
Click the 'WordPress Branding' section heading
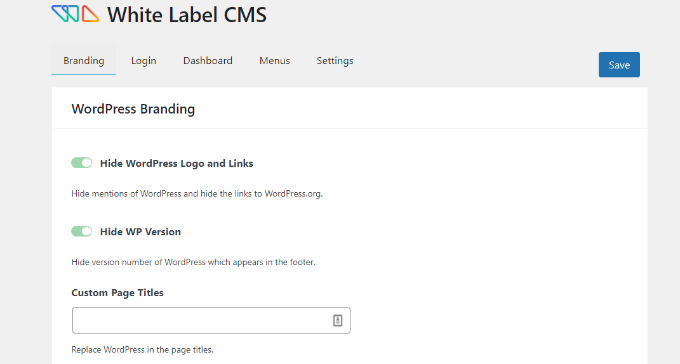pyautogui.click(x=133, y=109)
